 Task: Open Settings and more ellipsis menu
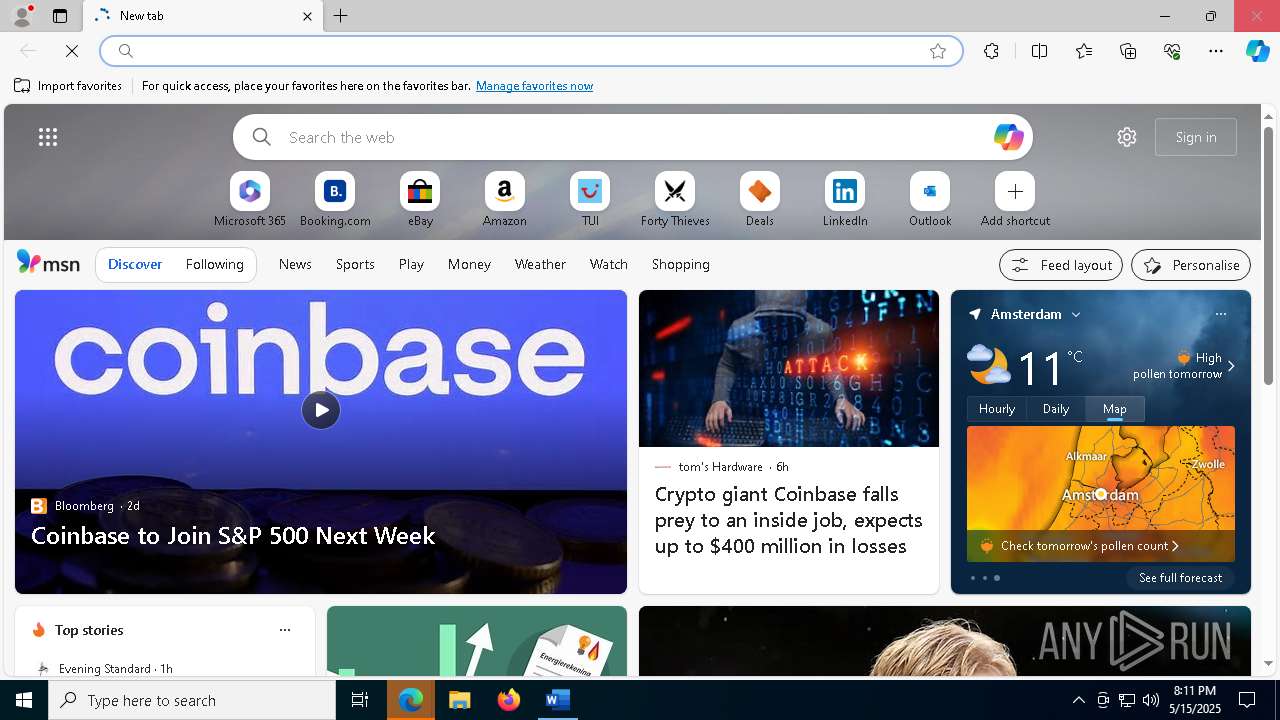pos(1216,51)
